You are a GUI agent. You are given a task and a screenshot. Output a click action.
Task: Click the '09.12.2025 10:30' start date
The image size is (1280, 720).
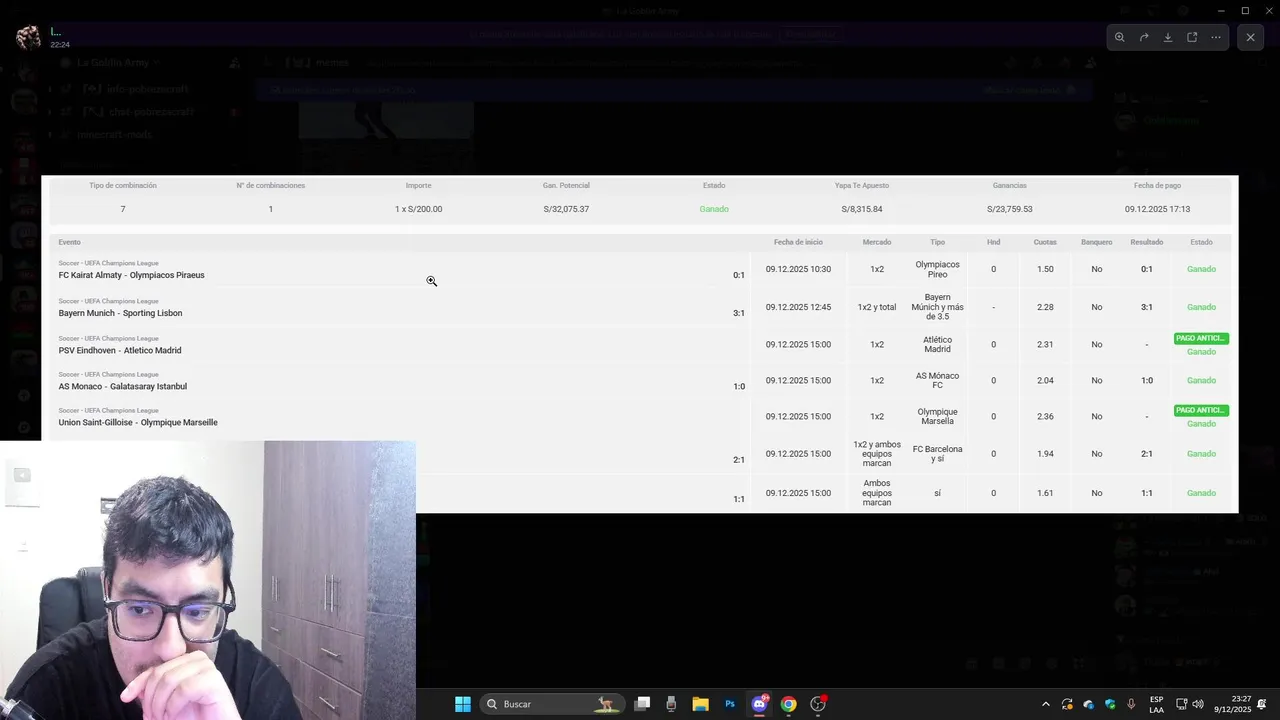coord(798,269)
